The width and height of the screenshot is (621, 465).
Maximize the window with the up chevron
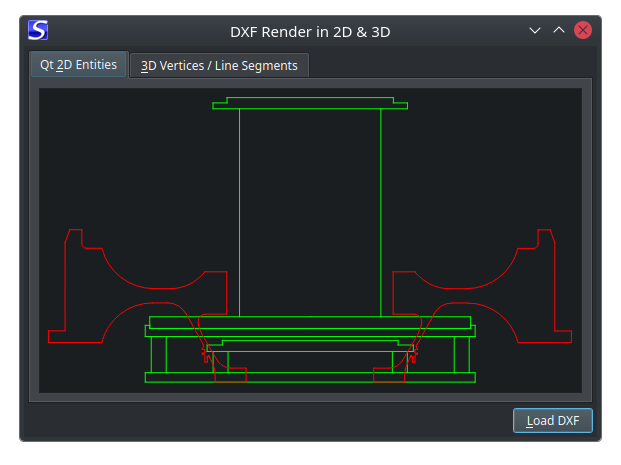(559, 30)
